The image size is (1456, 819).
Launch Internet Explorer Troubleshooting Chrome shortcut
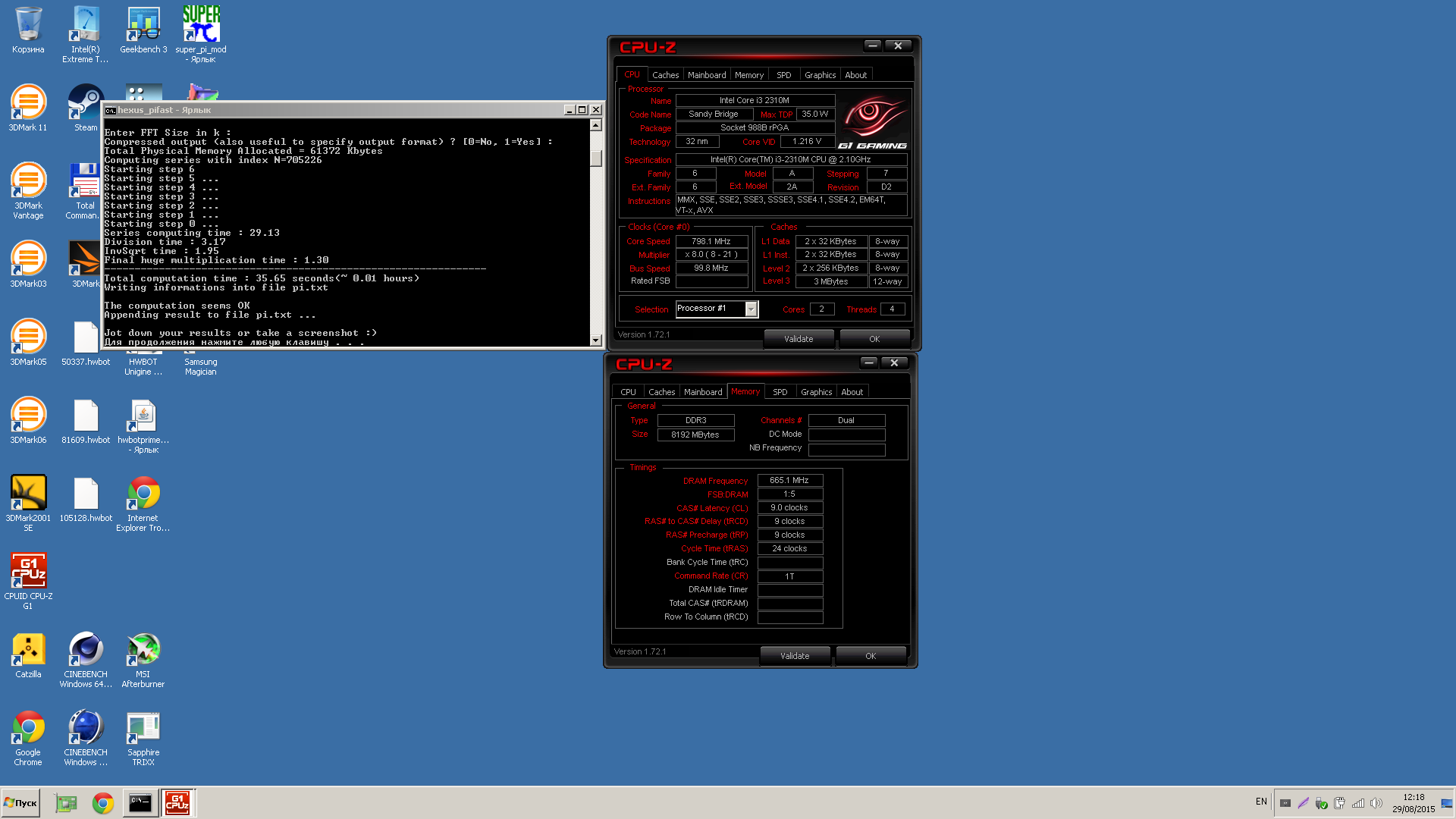[x=143, y=504]
